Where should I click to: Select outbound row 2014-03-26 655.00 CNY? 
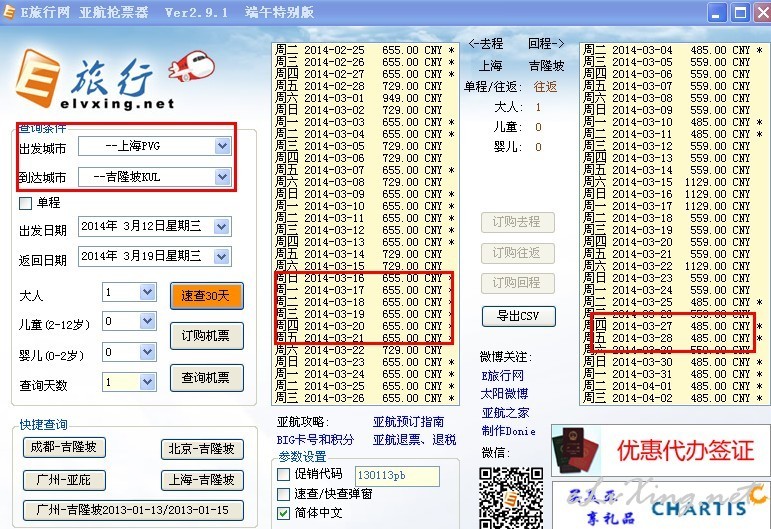(365, 398)
